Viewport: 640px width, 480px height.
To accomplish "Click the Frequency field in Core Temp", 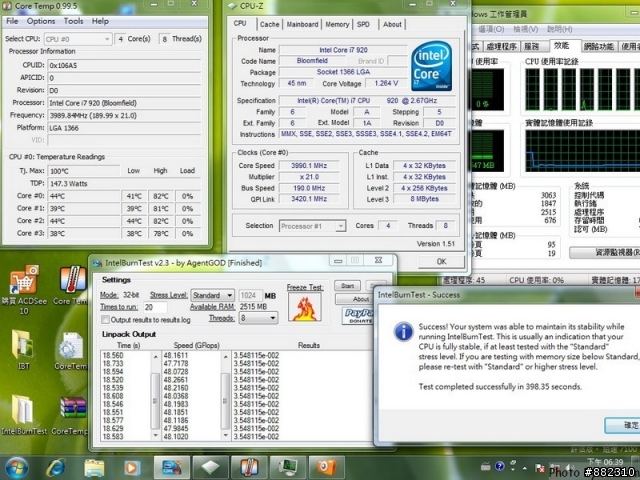I will (124, 116).
